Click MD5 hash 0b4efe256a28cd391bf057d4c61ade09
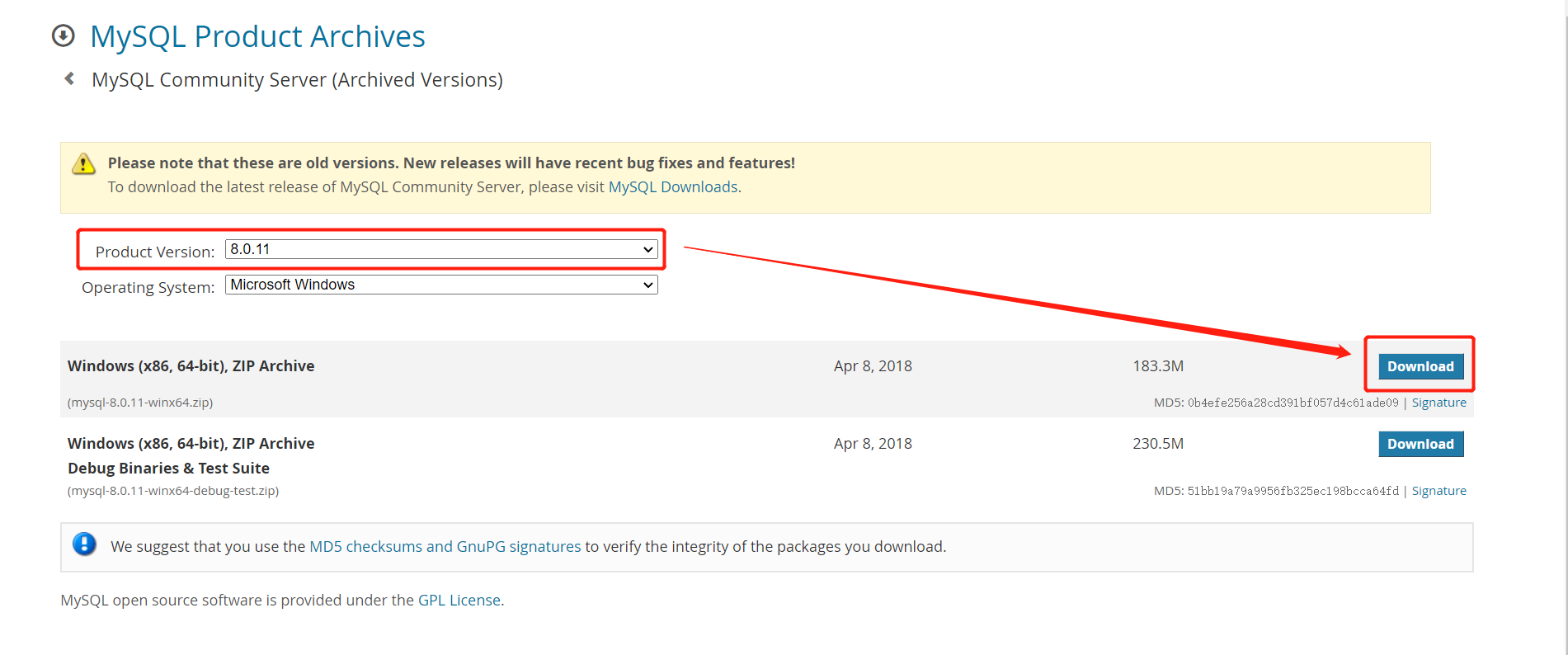The height and width of the screenshot is (655, 1568). click(x=1293, y=403)
